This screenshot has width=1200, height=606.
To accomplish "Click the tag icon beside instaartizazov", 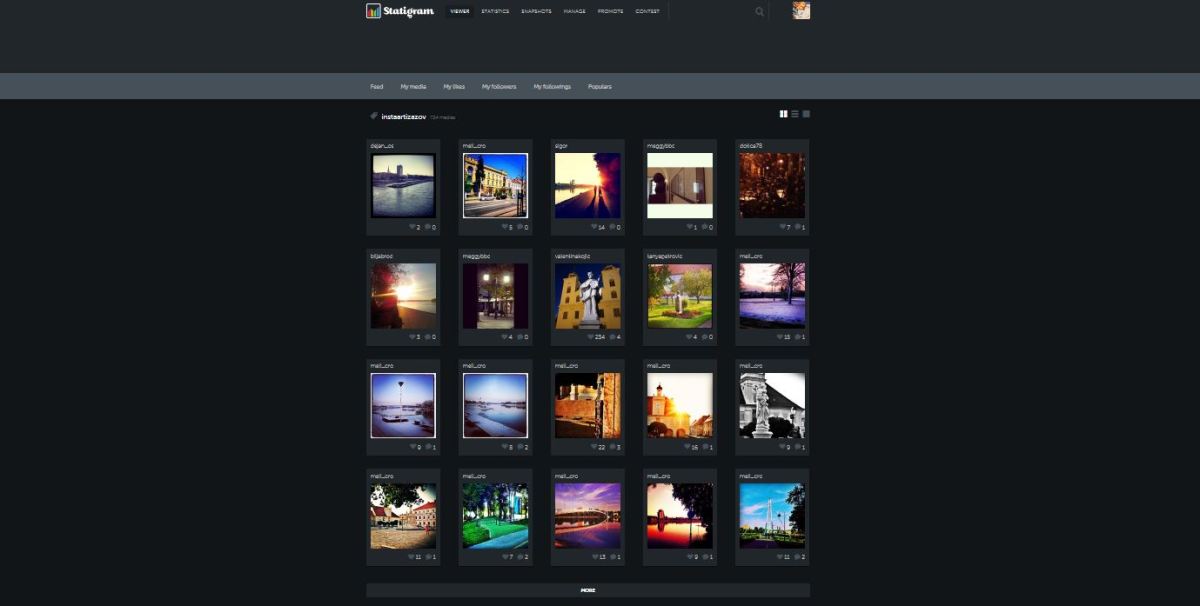I will pyautogui.click(x=374, y=116).
